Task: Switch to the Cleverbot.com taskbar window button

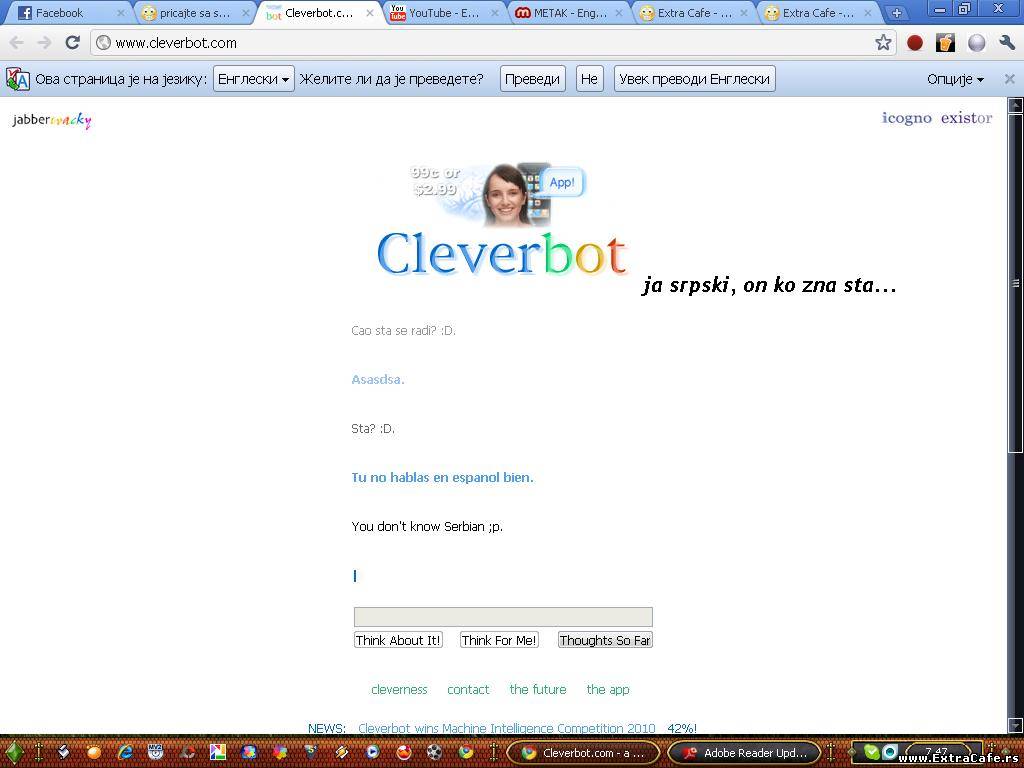Action: (583, 753)
